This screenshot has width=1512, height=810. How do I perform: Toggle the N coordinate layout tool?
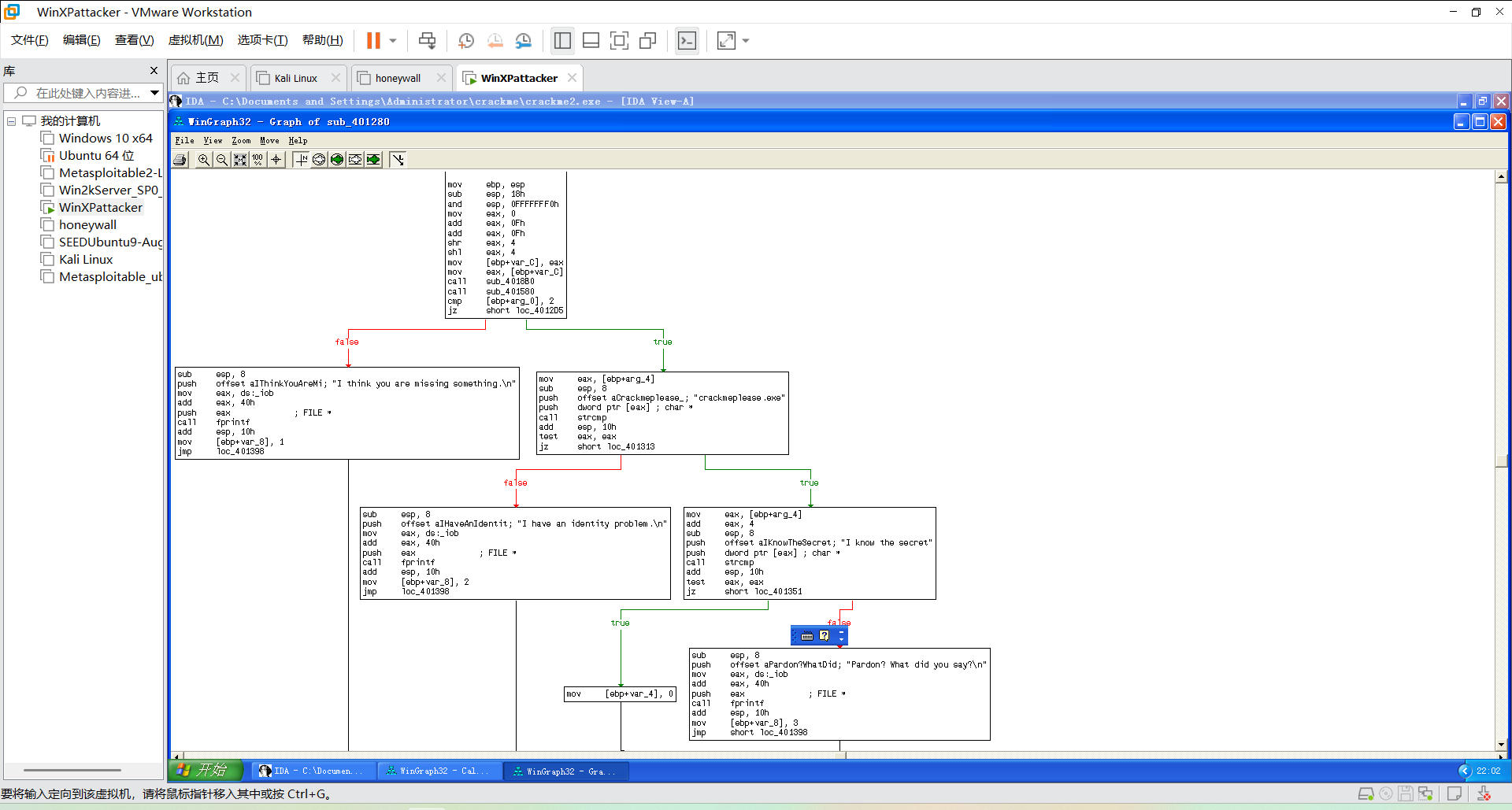pos(301,160)
